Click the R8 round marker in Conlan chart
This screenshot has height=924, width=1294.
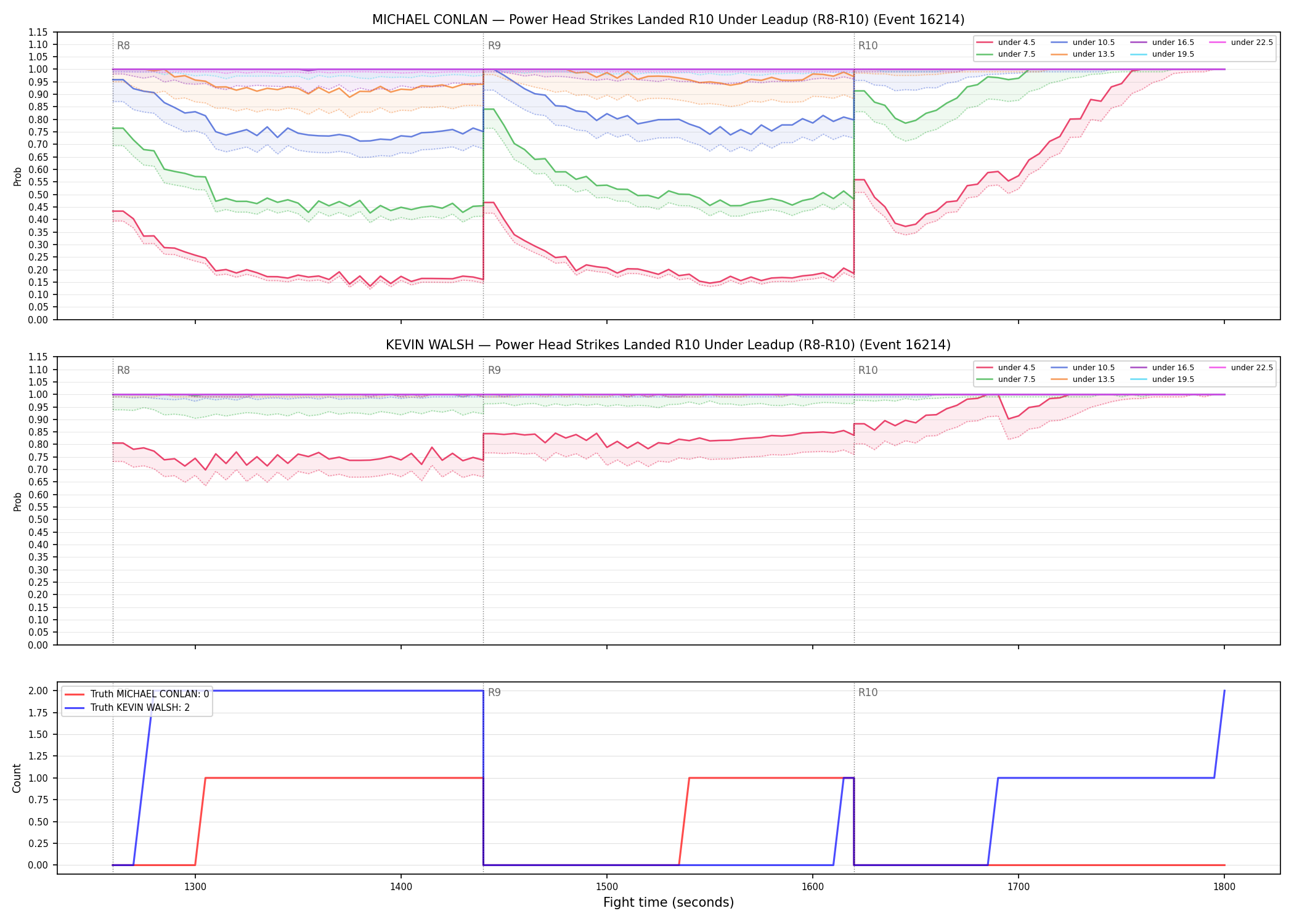point(123,46)
